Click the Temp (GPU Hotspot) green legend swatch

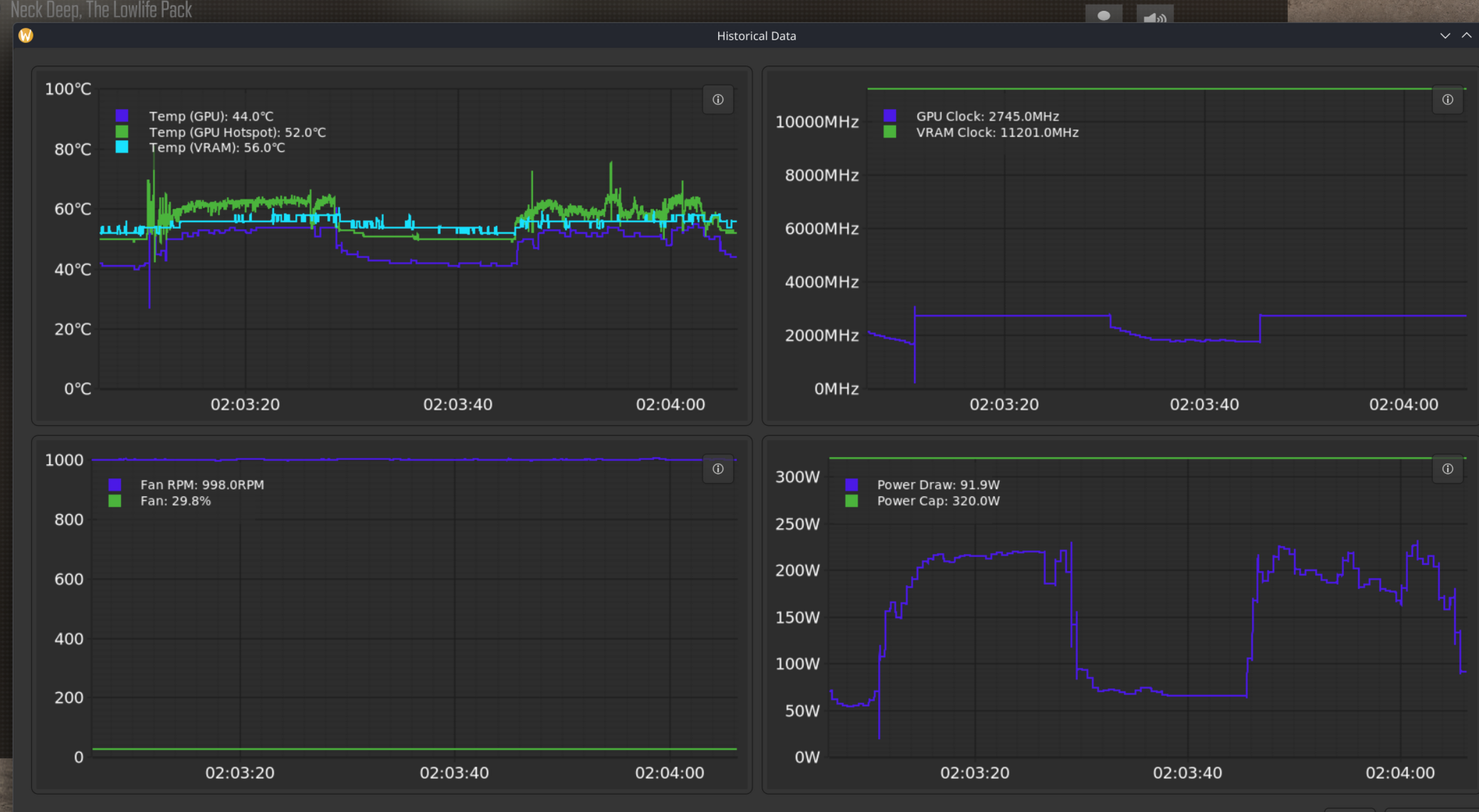(x=122, y=132)
